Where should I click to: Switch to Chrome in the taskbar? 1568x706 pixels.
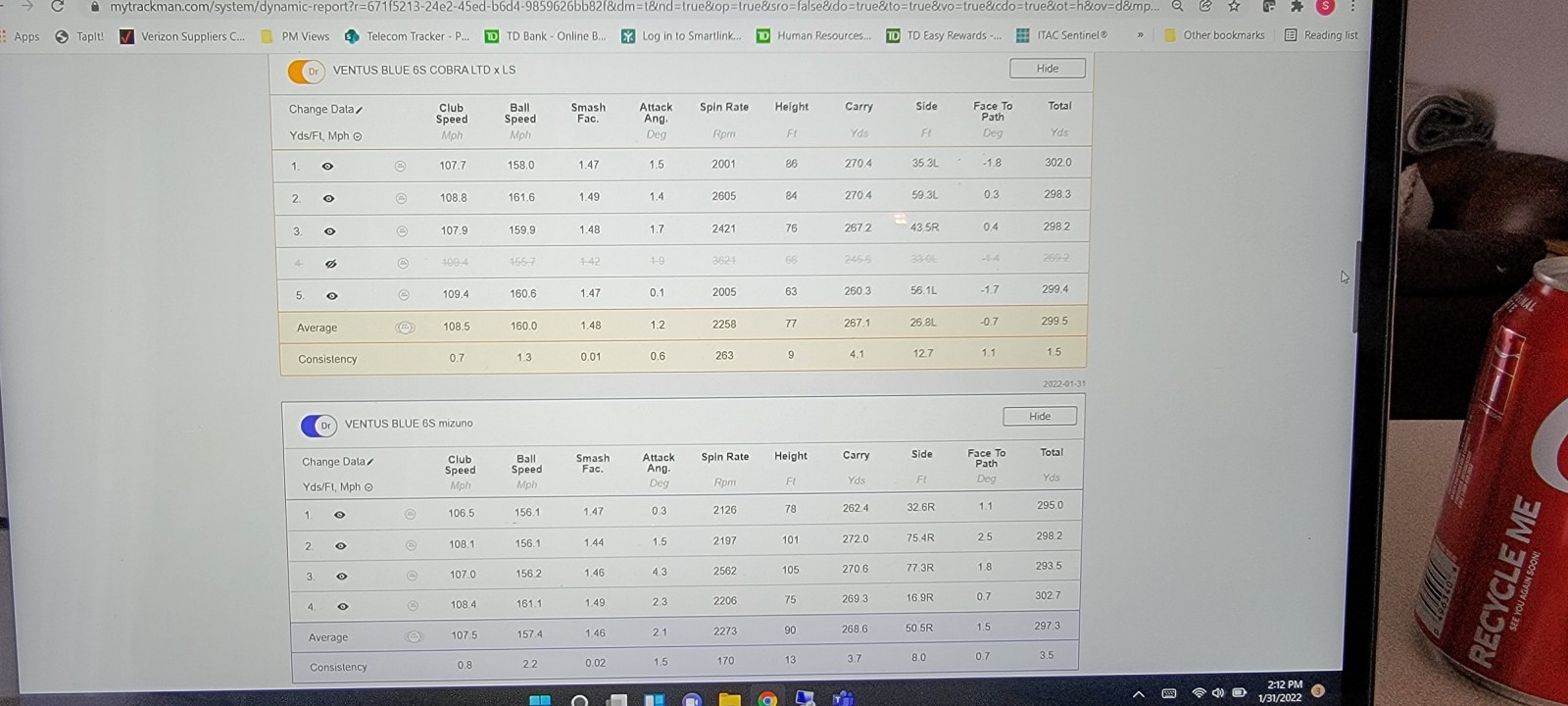(767, 699)
